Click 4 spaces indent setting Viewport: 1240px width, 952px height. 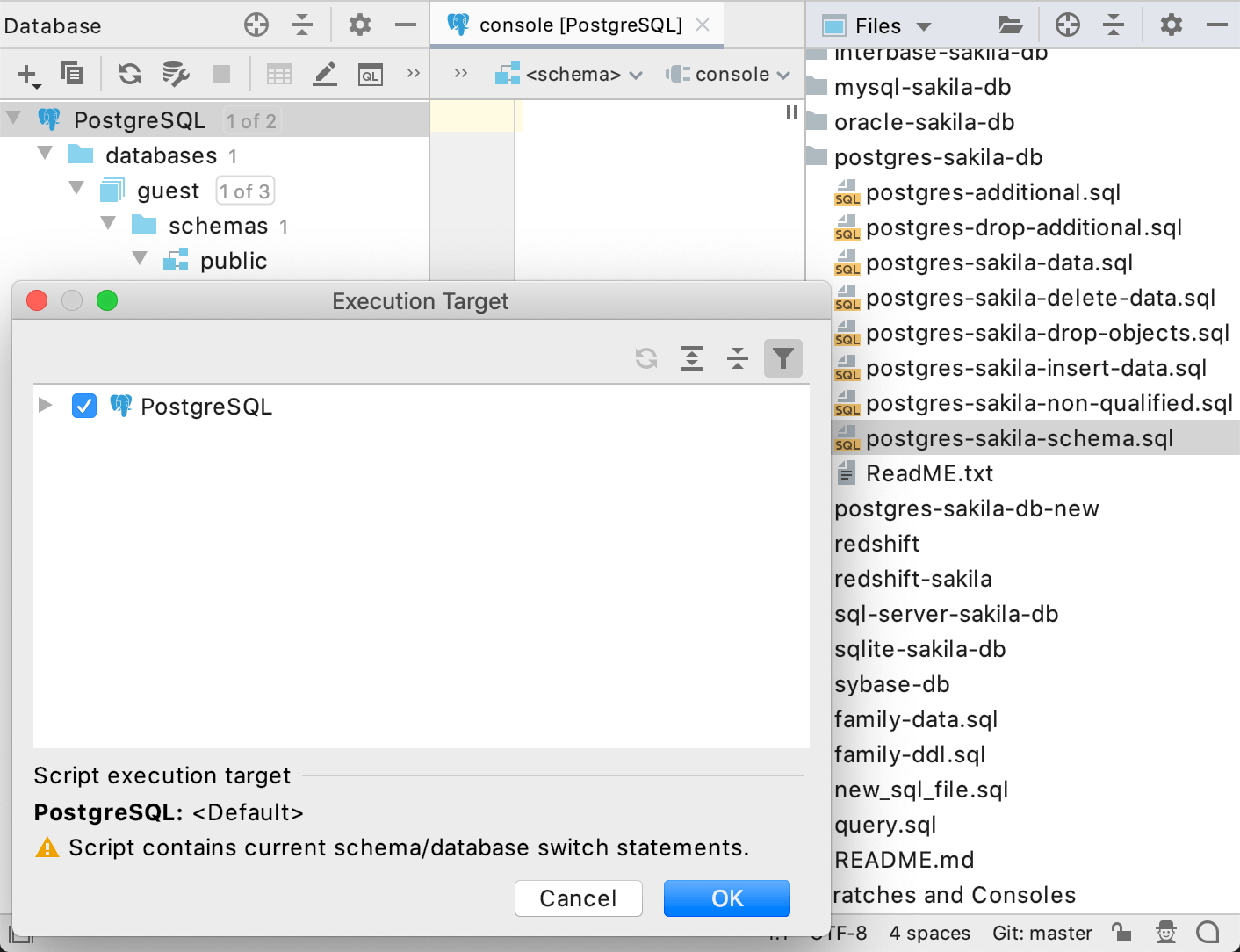point(930,933)
